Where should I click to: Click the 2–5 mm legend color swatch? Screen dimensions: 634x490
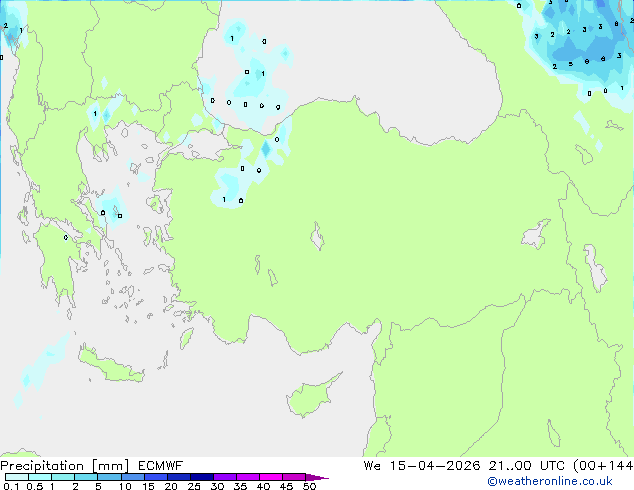(86, 477)
